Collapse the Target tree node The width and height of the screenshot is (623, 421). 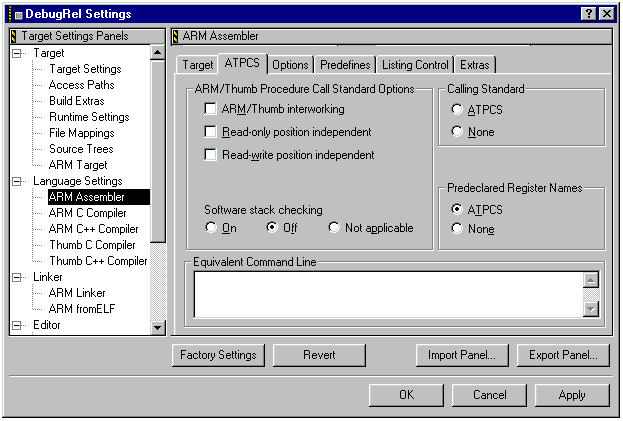point(18,53)
